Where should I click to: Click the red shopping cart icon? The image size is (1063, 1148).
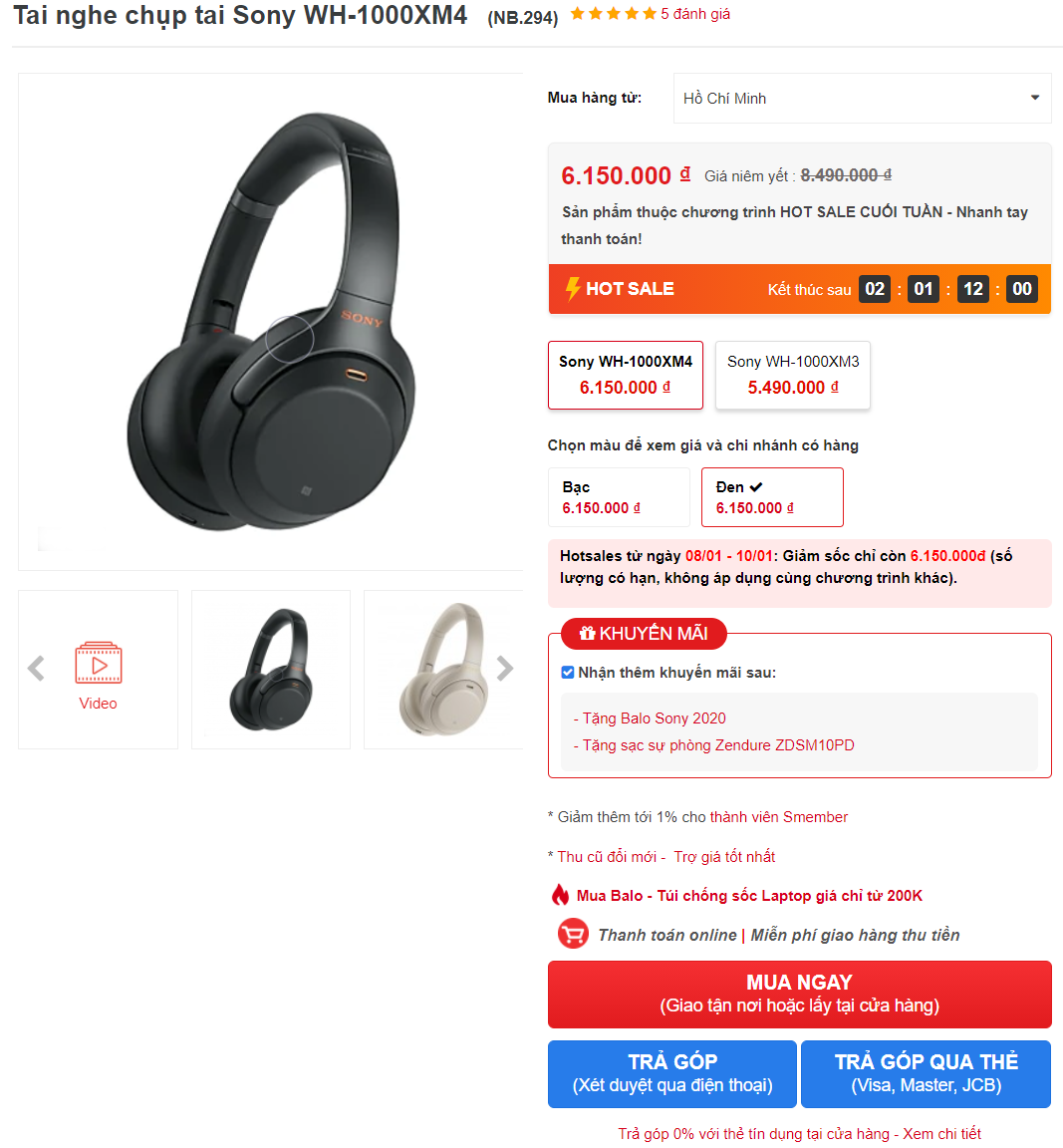[573, 934]
